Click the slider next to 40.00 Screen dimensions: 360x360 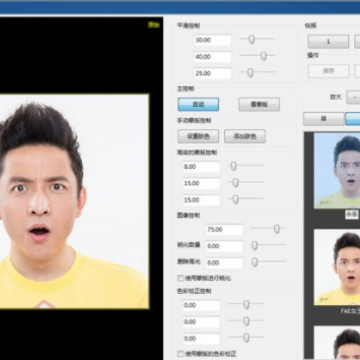click(x=257, y=56)
